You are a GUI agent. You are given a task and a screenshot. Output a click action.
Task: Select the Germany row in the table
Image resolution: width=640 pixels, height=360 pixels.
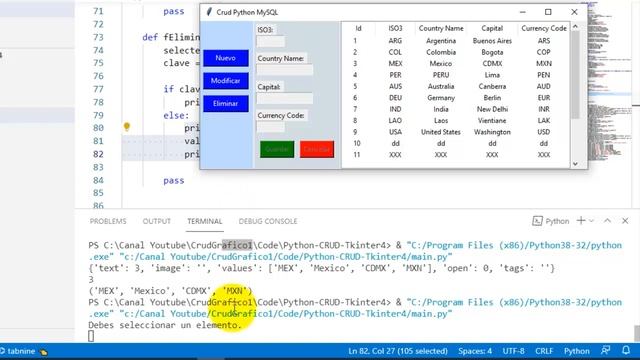456,98
